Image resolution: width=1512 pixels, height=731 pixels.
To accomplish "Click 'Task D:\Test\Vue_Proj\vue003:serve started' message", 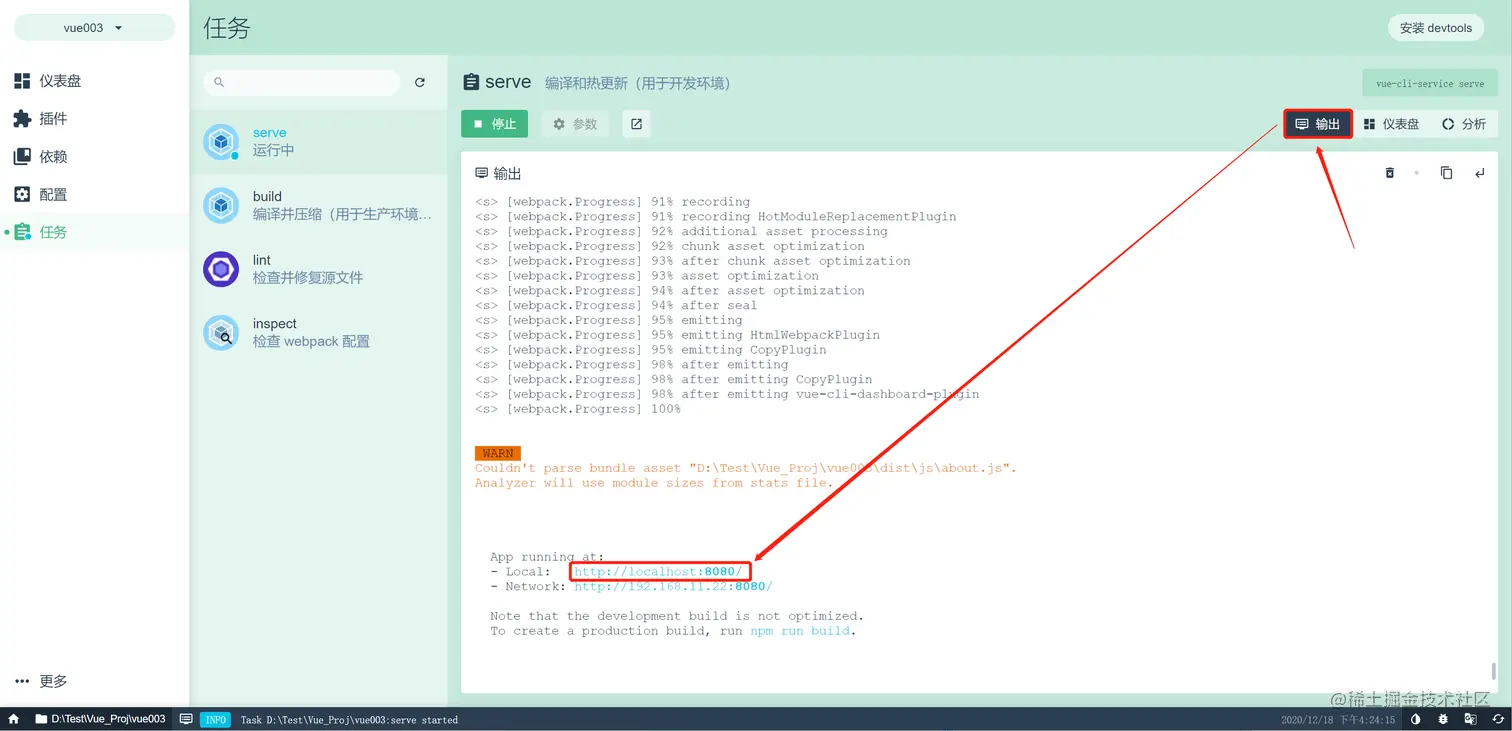I will (349, 720).
